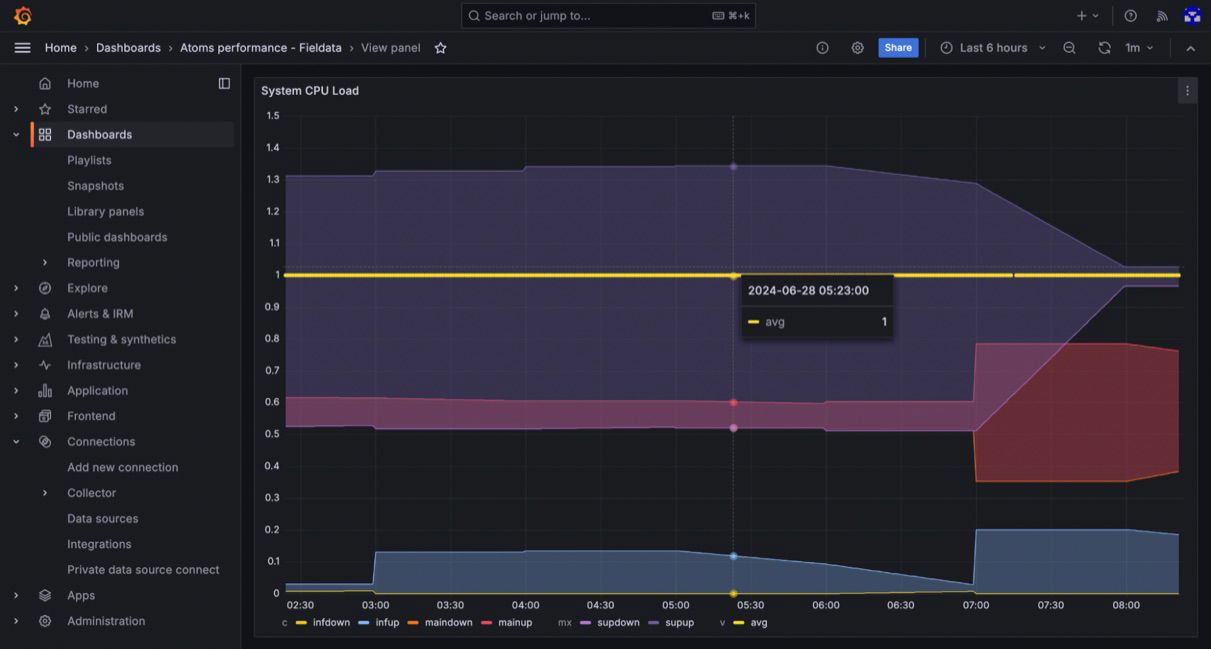
Task: Expand the Frontend section chevron
Action: tap(16, 416)
